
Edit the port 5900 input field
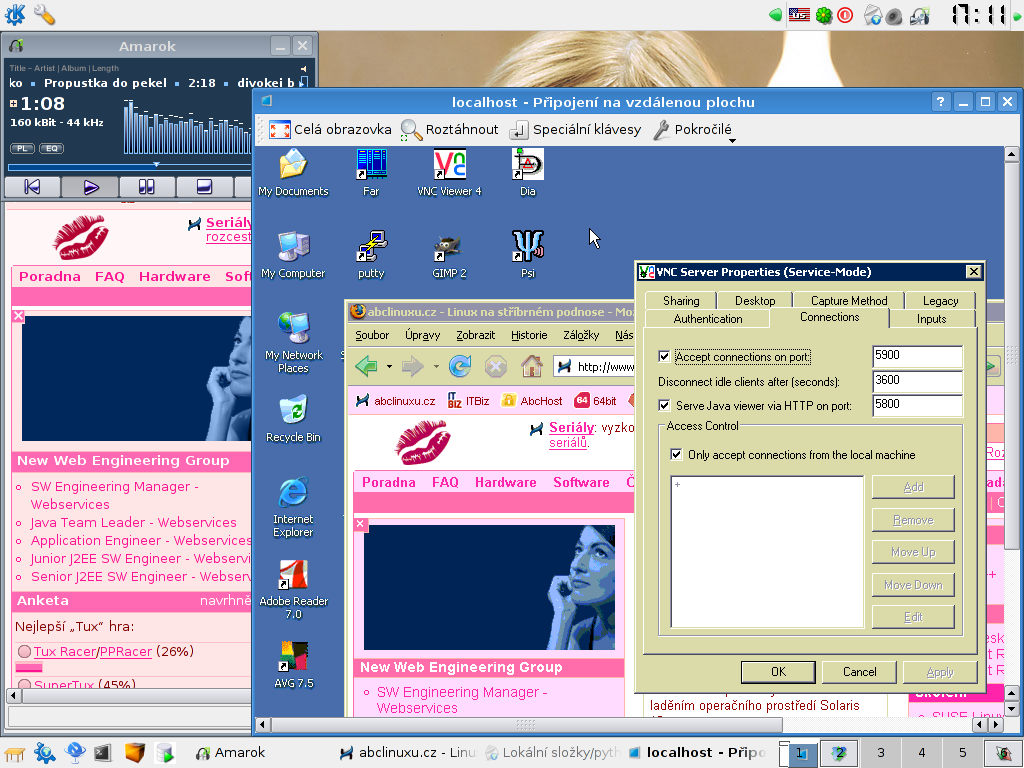(x=917, y=356)
